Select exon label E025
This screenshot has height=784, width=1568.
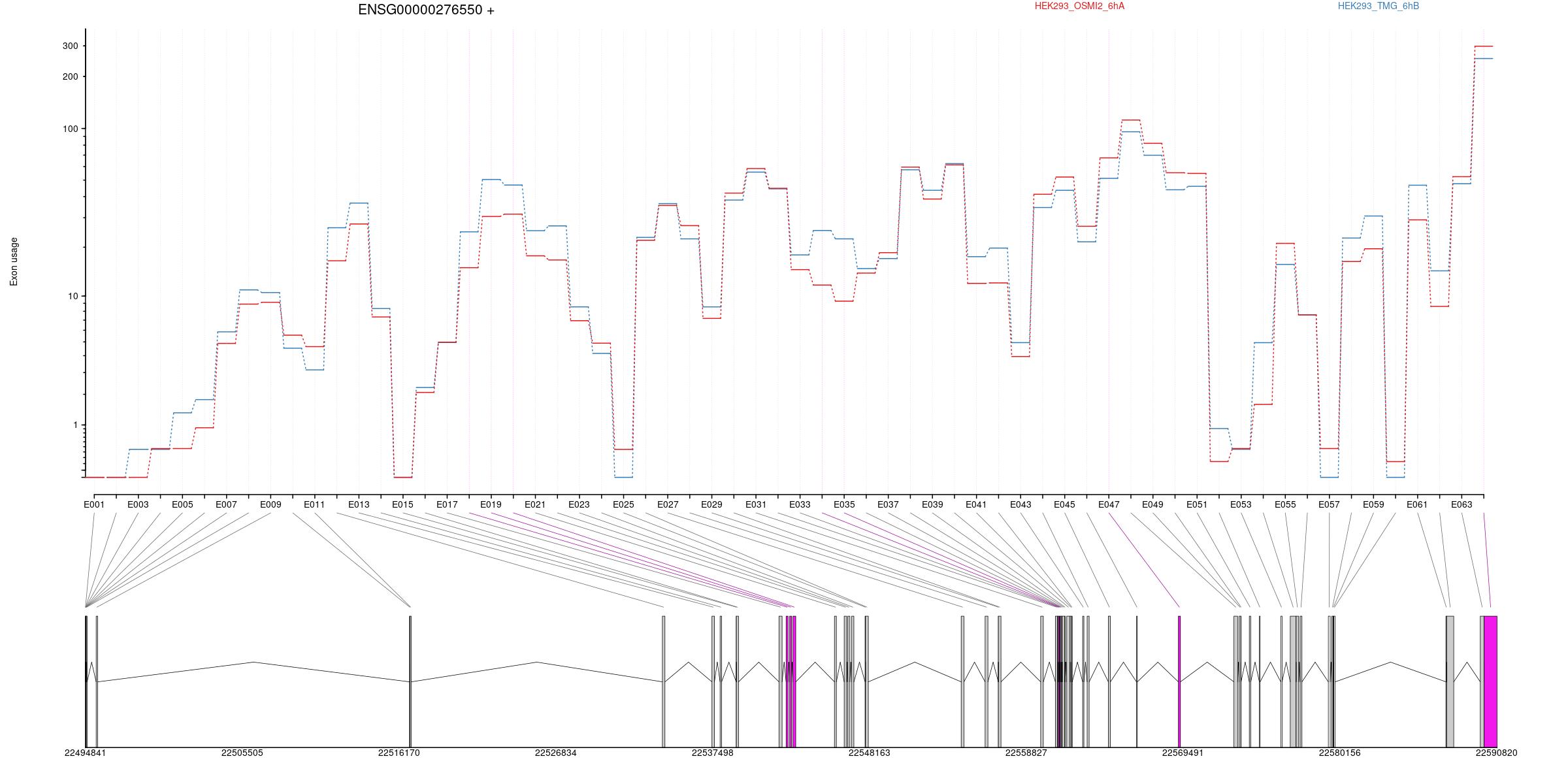623,504
